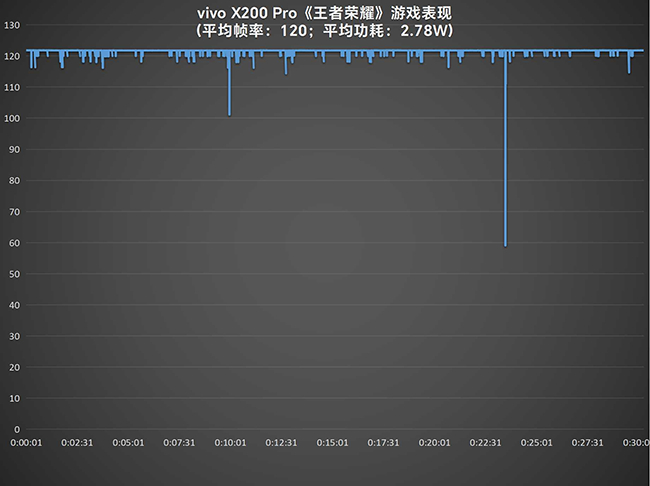Click the y-axis label 110

tap(12, 87)
